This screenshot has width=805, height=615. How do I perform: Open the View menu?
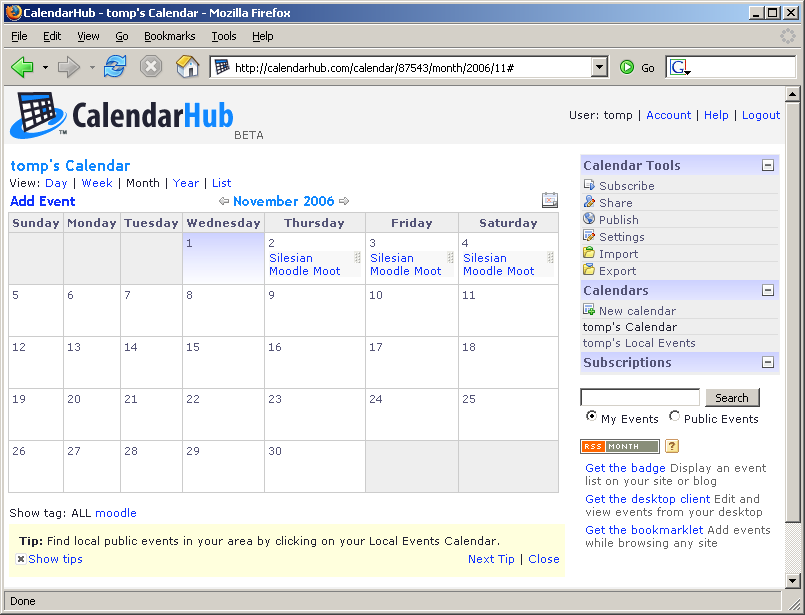tap(88, 36)
